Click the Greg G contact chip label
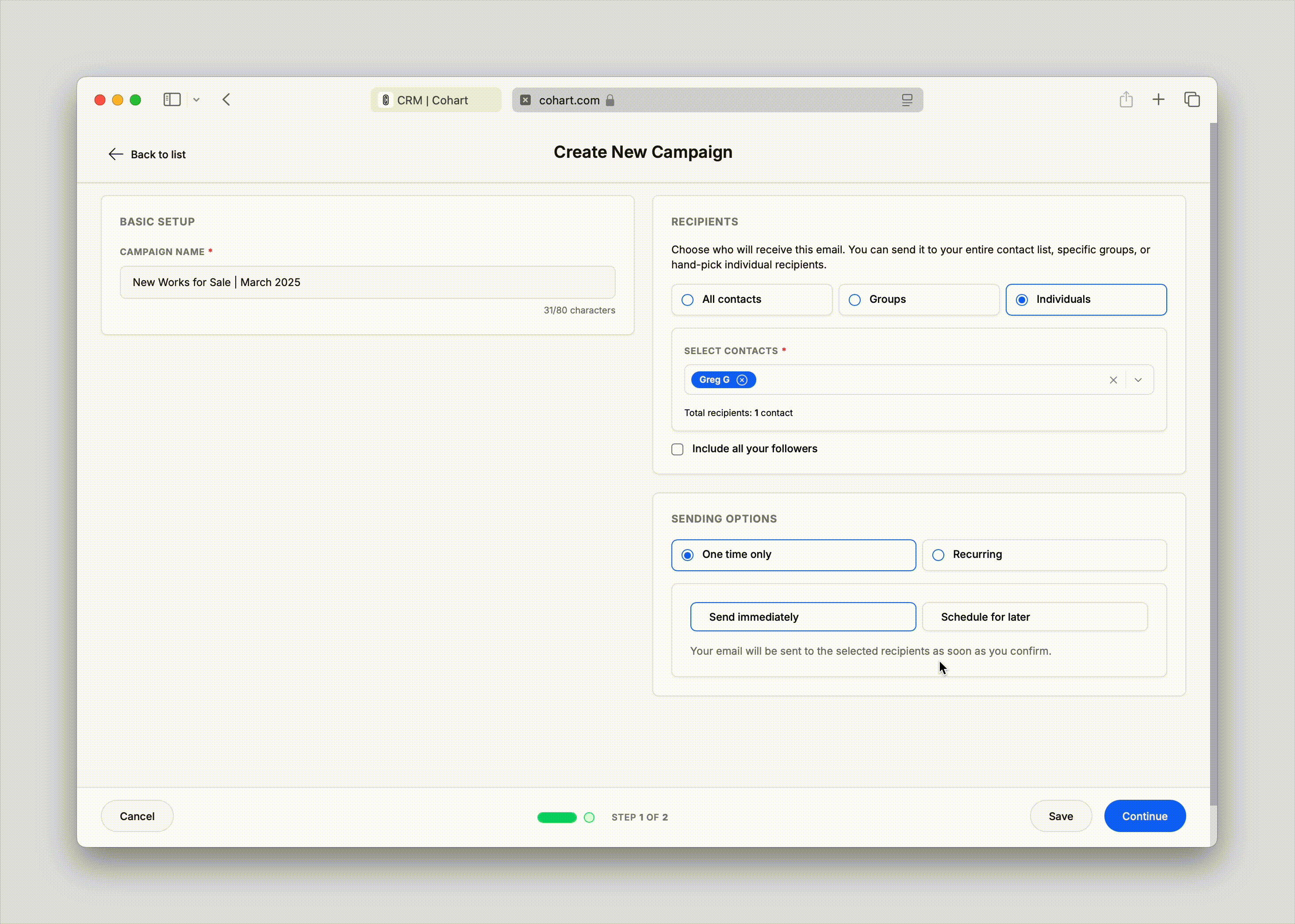This screenshot has width=1295, height=924. 714,380
